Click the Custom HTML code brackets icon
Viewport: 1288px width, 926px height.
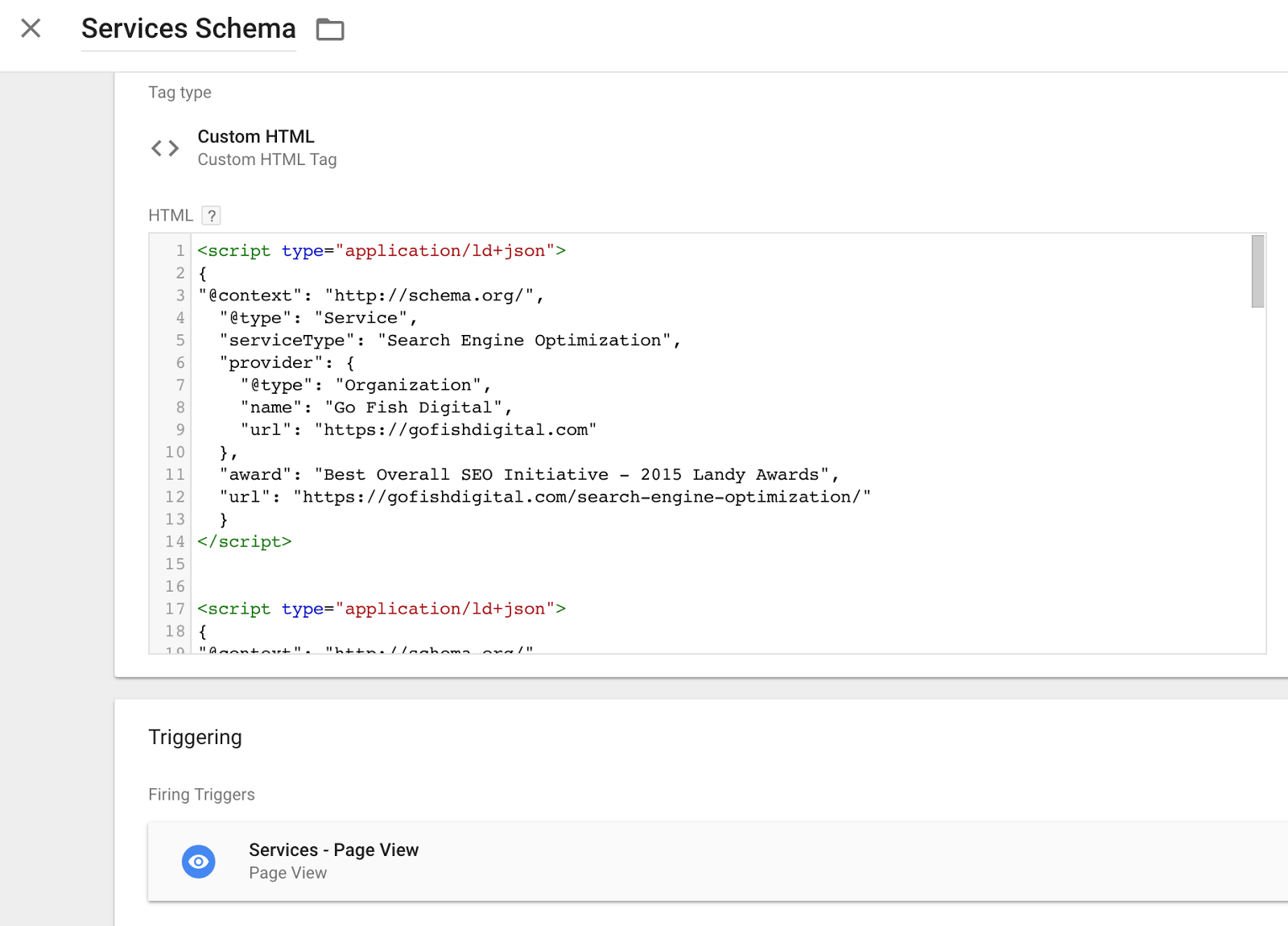[x=165, y=148]
